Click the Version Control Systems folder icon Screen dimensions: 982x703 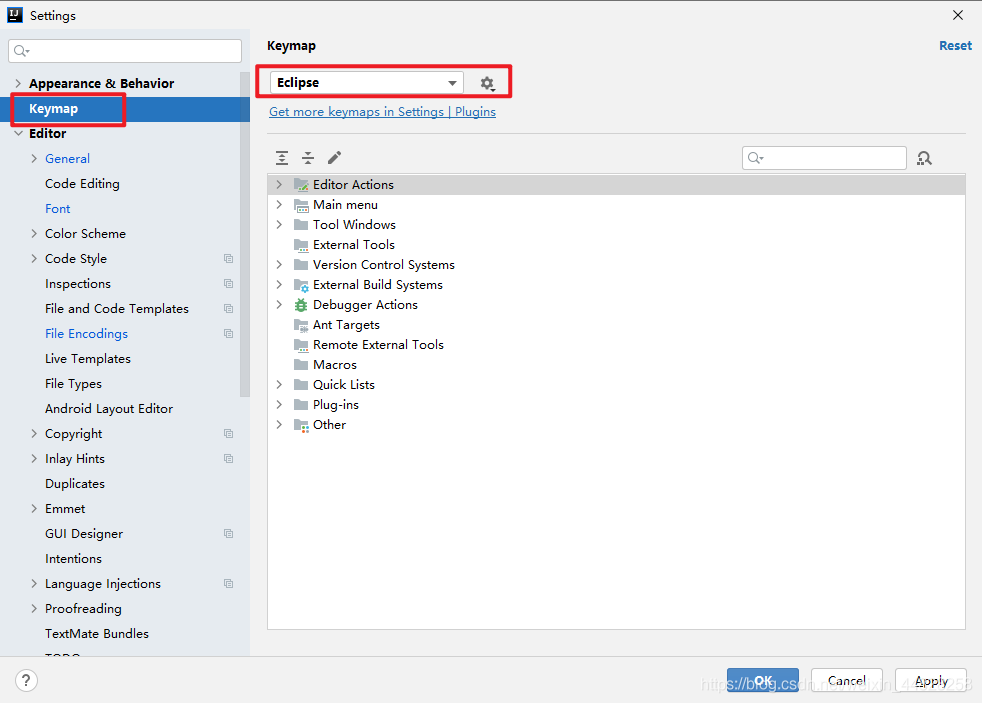tap(301, 265)
